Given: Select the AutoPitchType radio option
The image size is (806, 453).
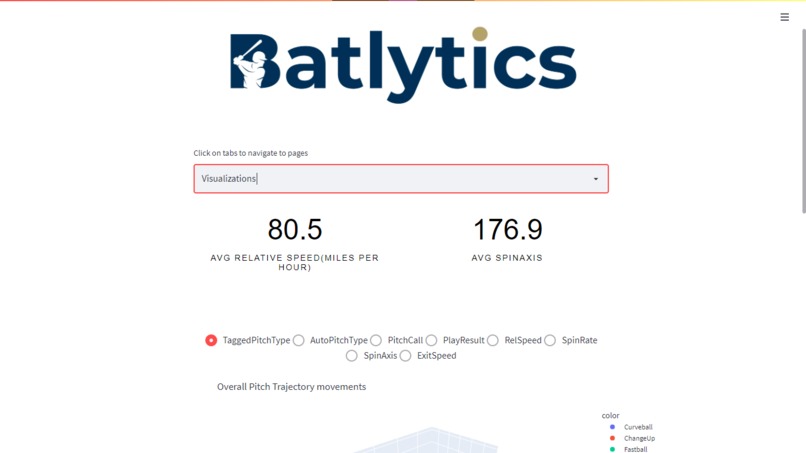Looking at the screenshot, I should pos(298,340).
